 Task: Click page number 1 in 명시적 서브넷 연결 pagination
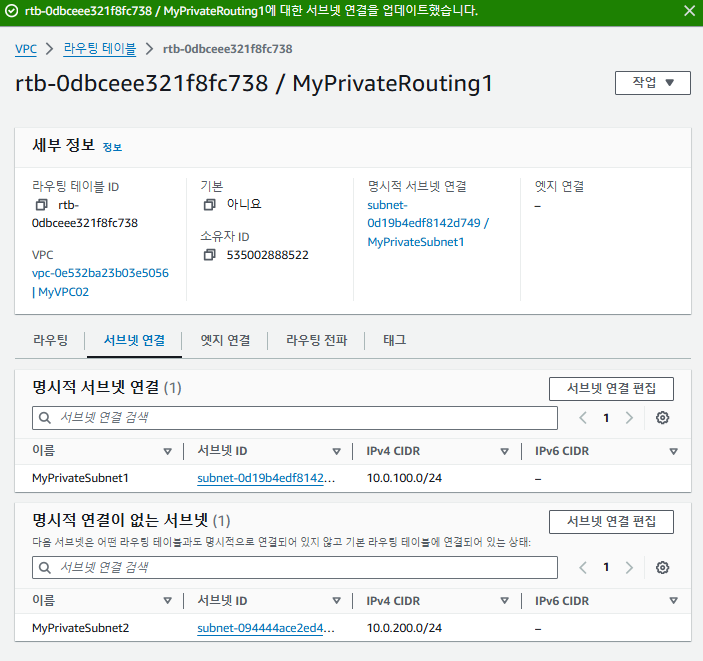coord(606,418)
